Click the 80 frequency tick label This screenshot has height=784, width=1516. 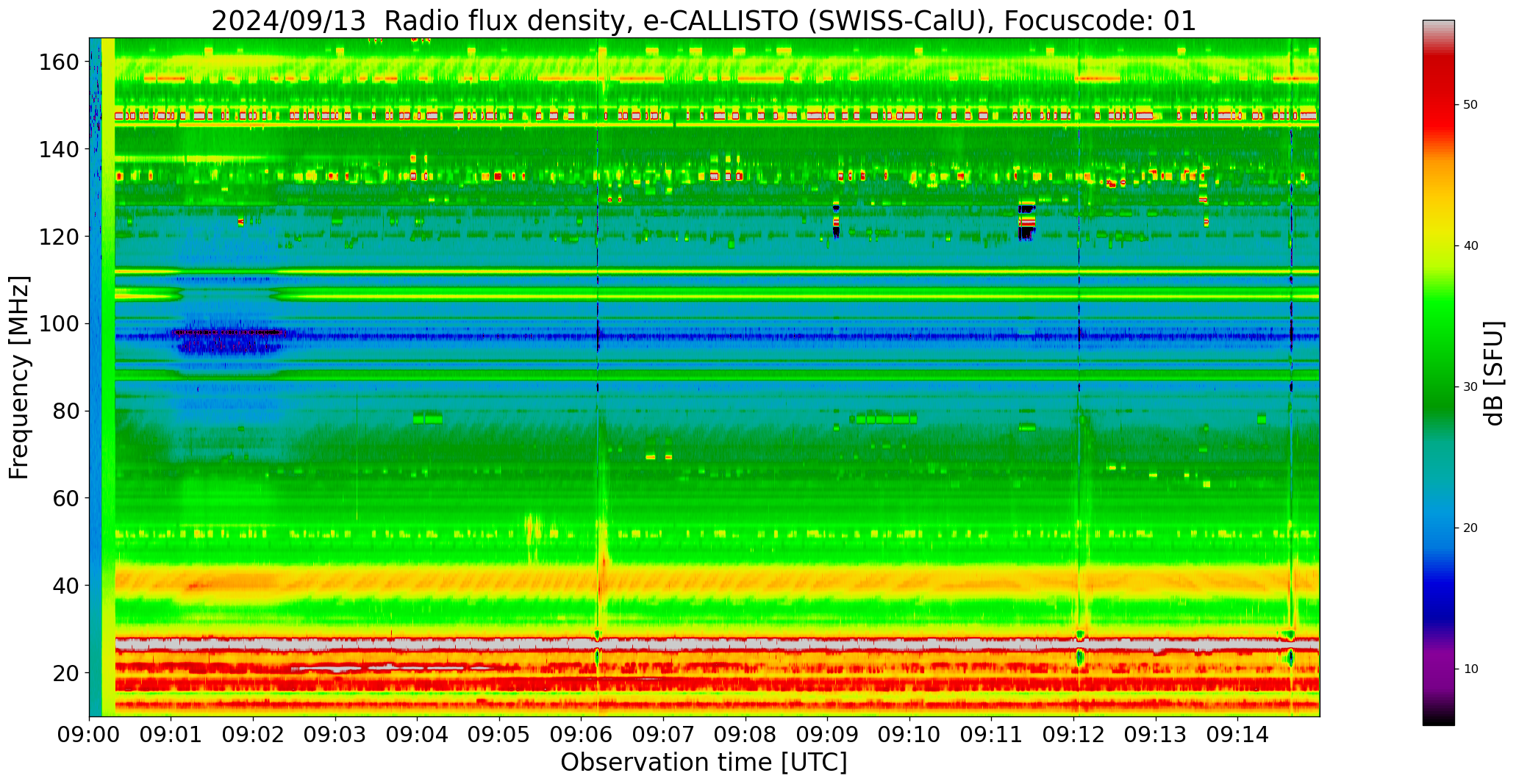pos(66,411)
